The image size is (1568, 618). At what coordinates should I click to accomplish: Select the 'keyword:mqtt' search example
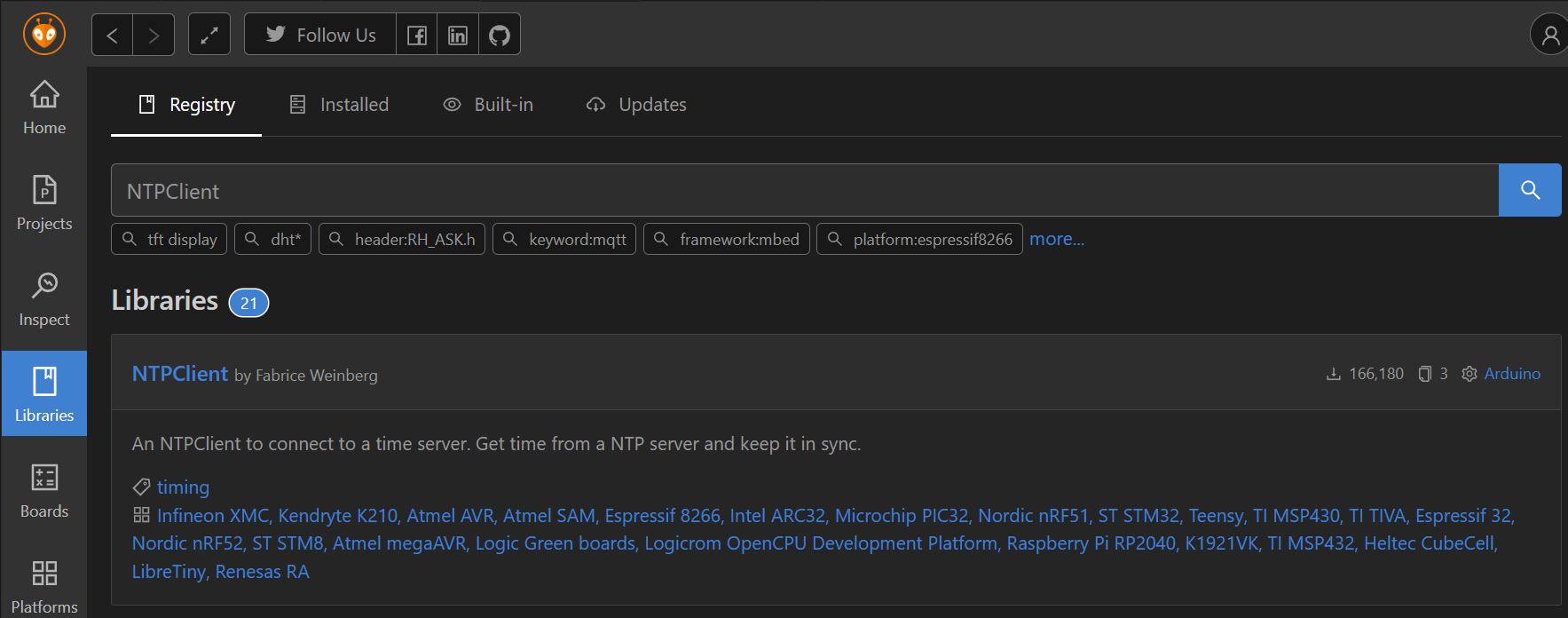(564, 239)
